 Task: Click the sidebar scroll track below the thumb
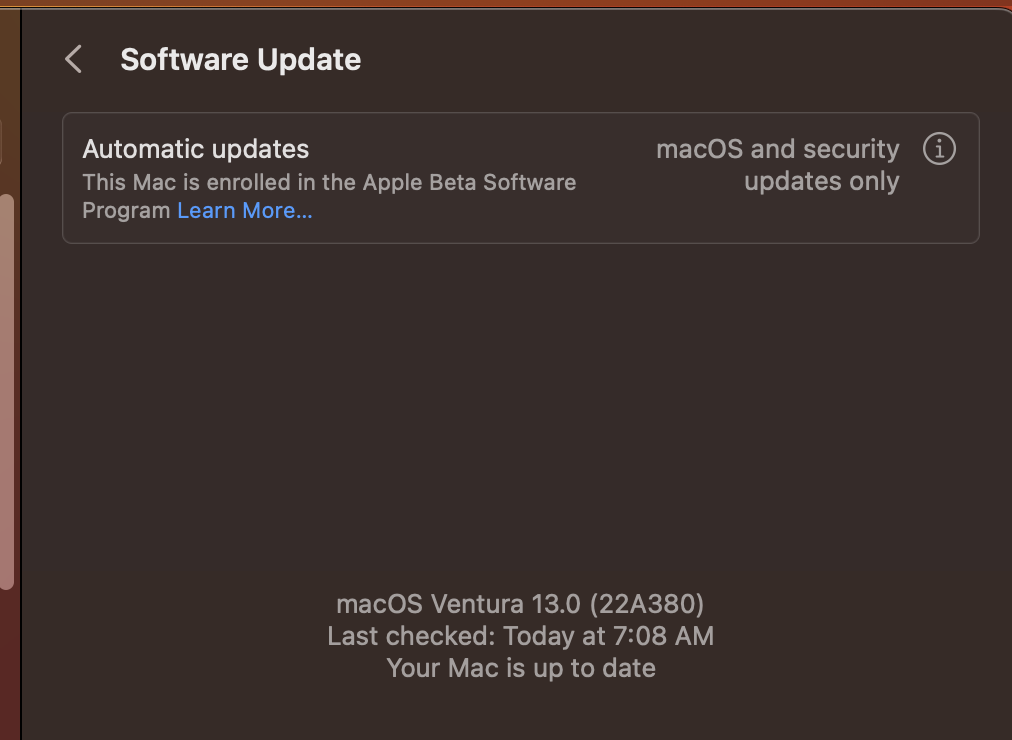coord(6,660)
